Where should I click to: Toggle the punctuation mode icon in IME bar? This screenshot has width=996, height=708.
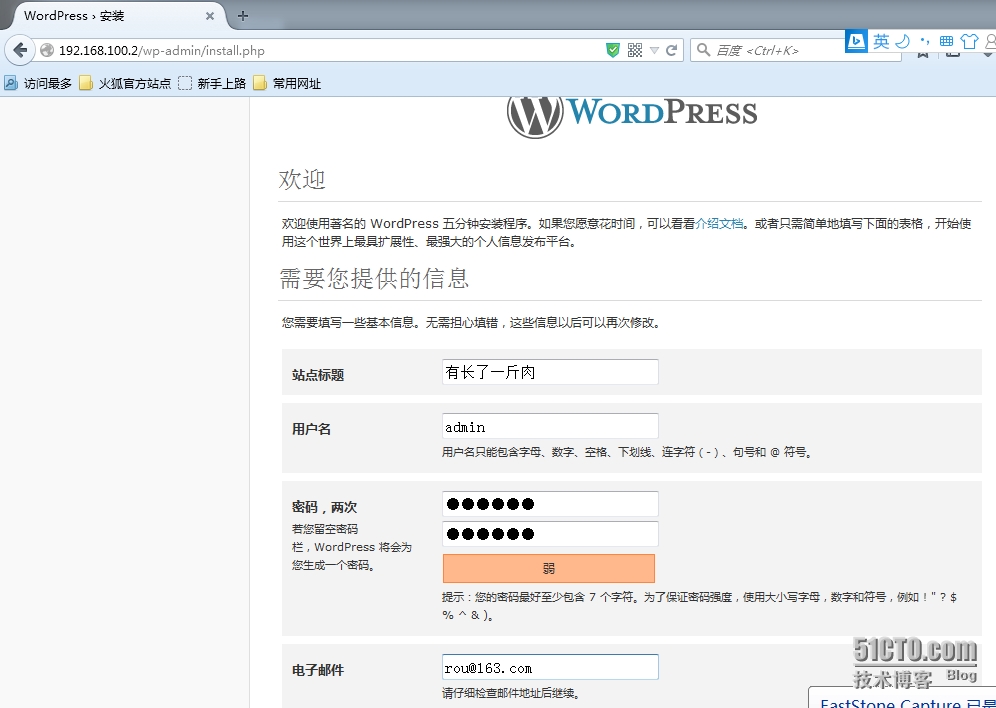(x=924, y=42)
